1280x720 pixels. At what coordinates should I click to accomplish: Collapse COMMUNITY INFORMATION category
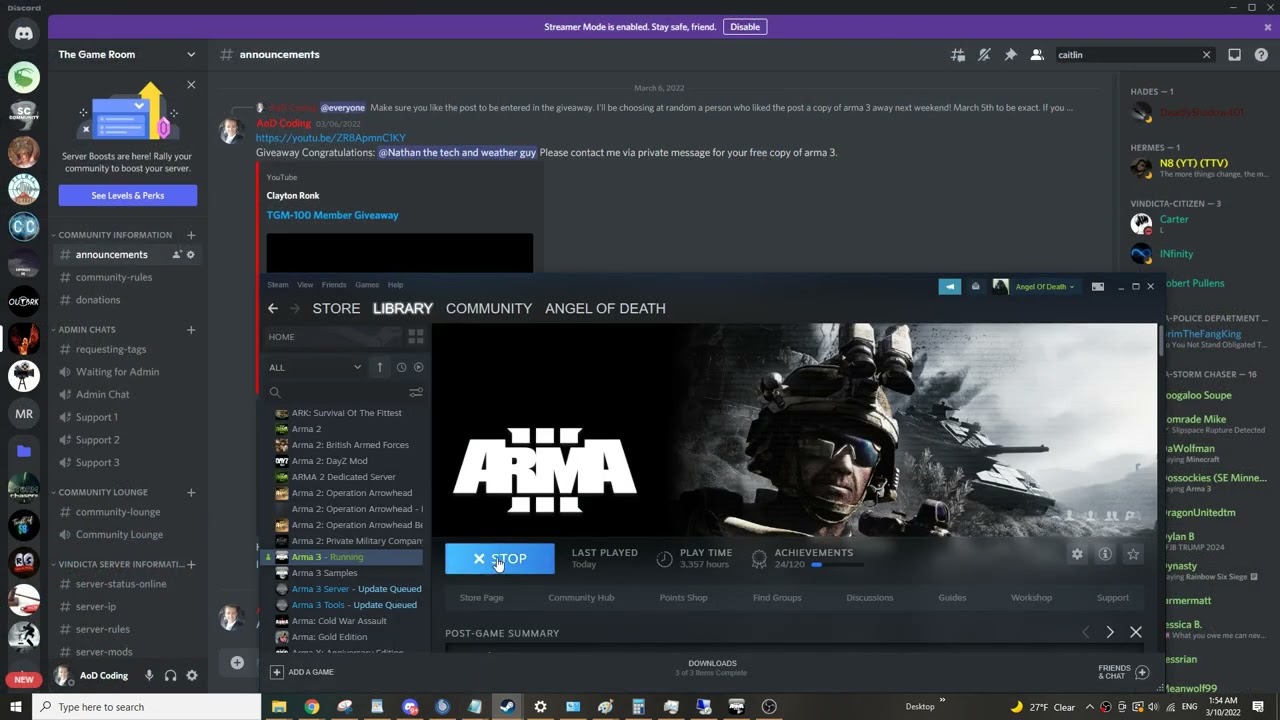pyautogui.click(x=114, y=235)
